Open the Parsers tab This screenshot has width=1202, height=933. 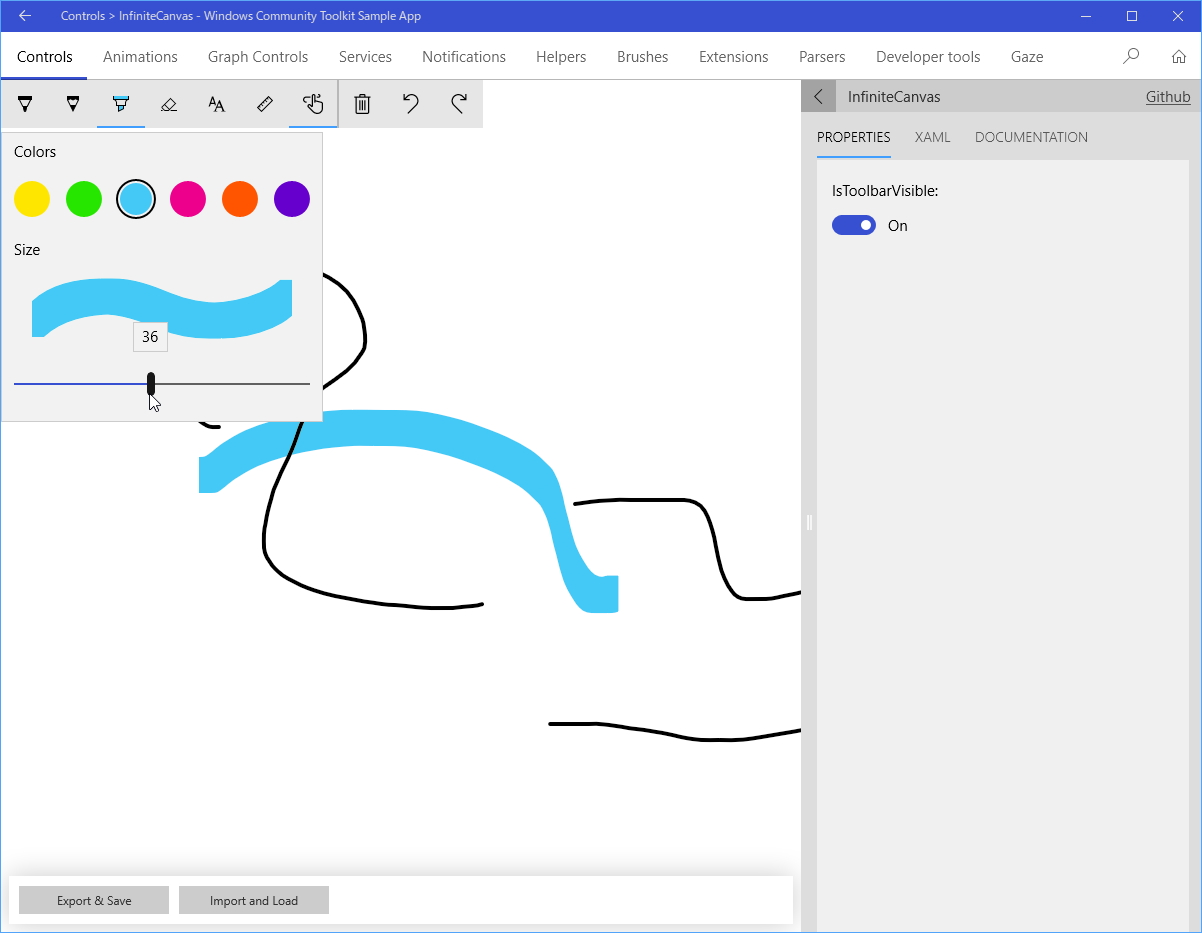(x=822, y=57)
